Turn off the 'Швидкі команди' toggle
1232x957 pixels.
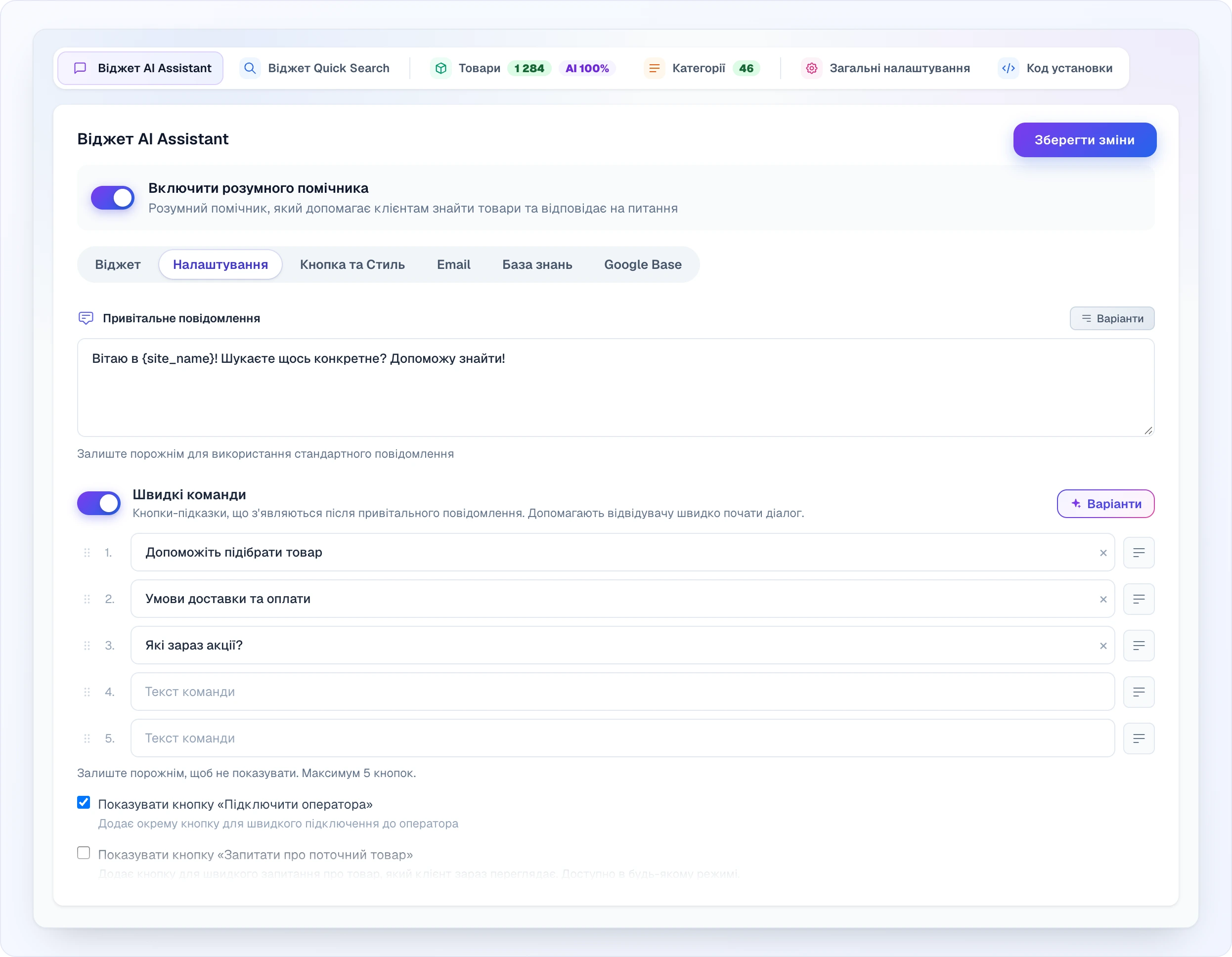click(x=99, y=503)
